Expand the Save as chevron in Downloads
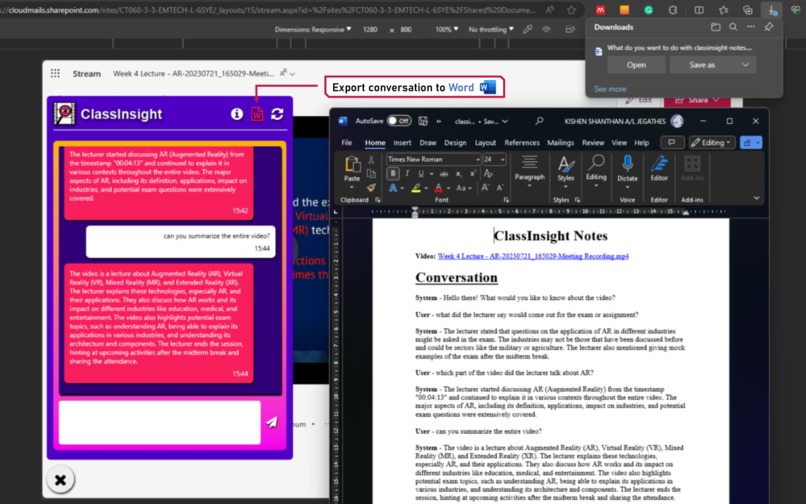This screenshot has height=504, width=806. (x=745, y=65)
